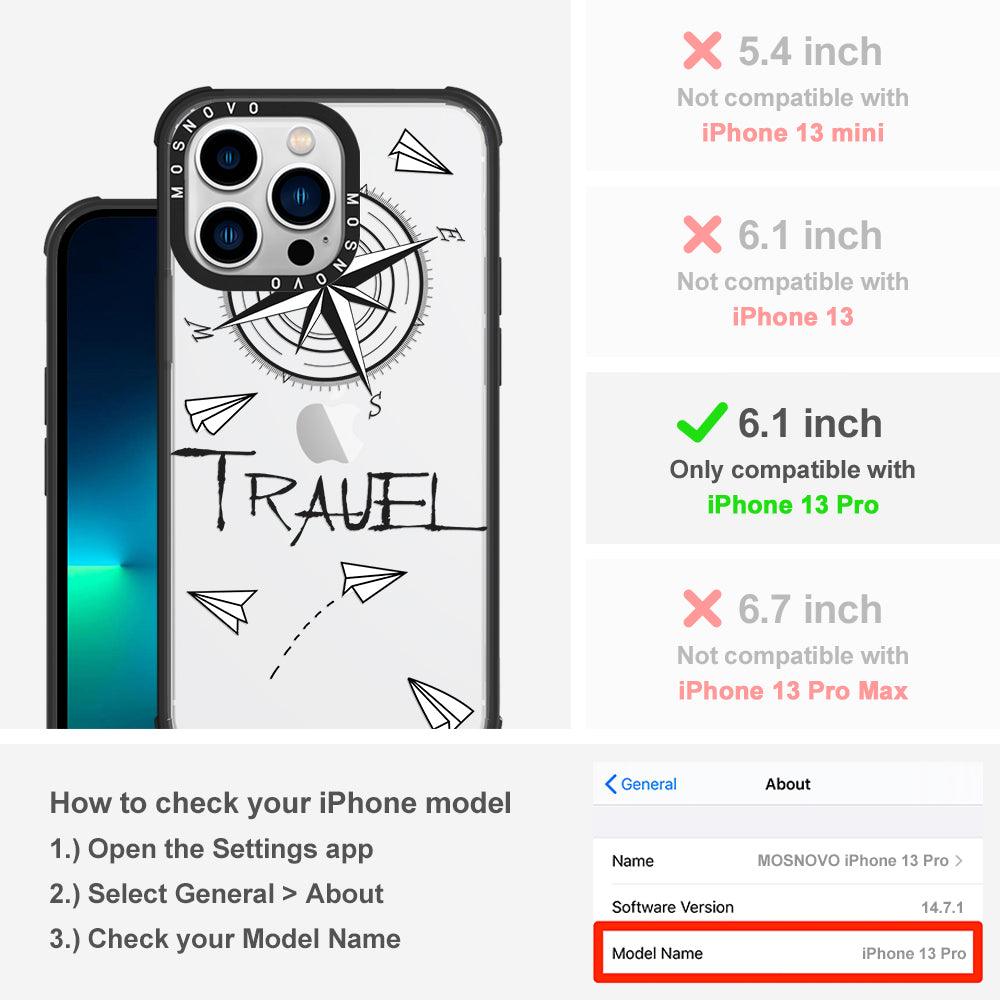This screenshot has width=1000, height=1000.
Task: Click the Software Version row
Action: point(788,907)
